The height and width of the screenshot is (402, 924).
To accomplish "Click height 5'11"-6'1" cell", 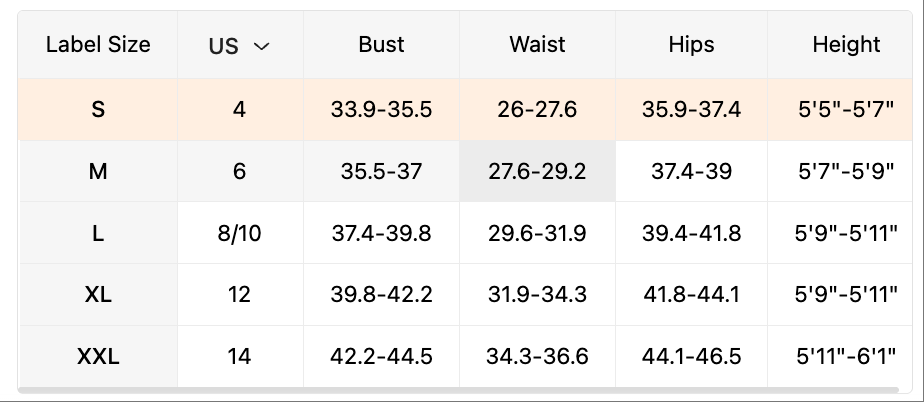I will pos(846,356).
